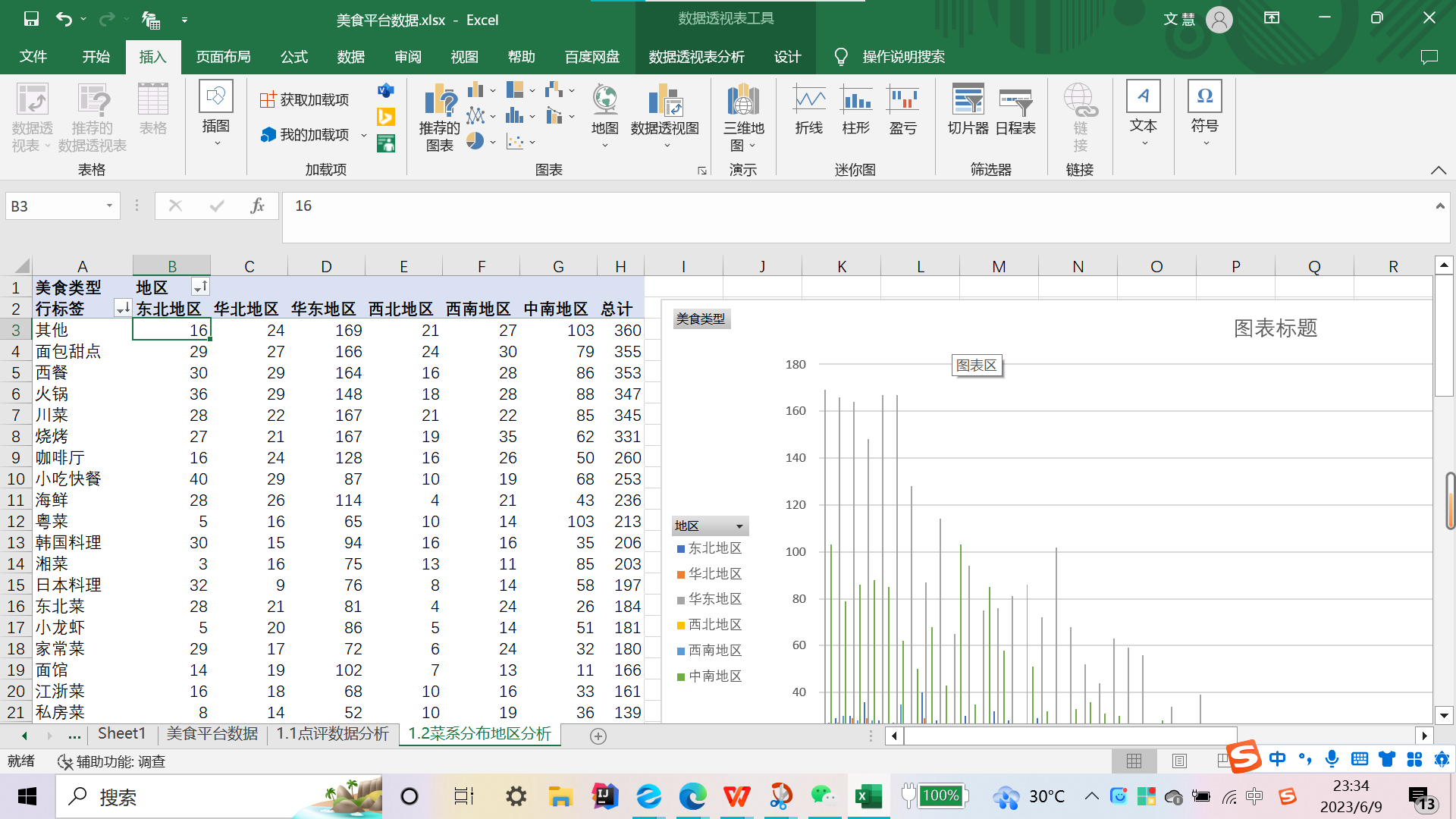Expand the Name Box dropdown arrow
The image size is (1456, 819).
pos(109,206)
